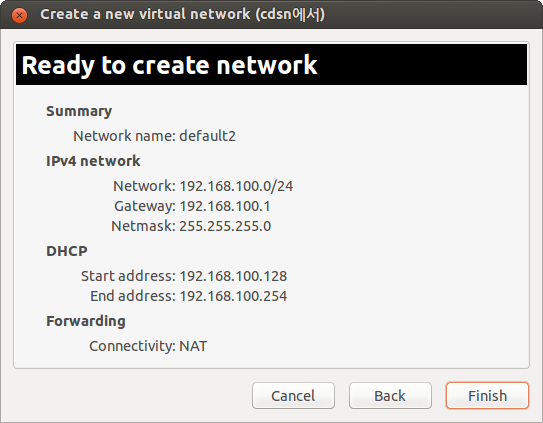Image resolution: width=543 pixels, height=423 pixels.
Task: Click 'Start address: 192.168.100.128' line
Action: 184,276
